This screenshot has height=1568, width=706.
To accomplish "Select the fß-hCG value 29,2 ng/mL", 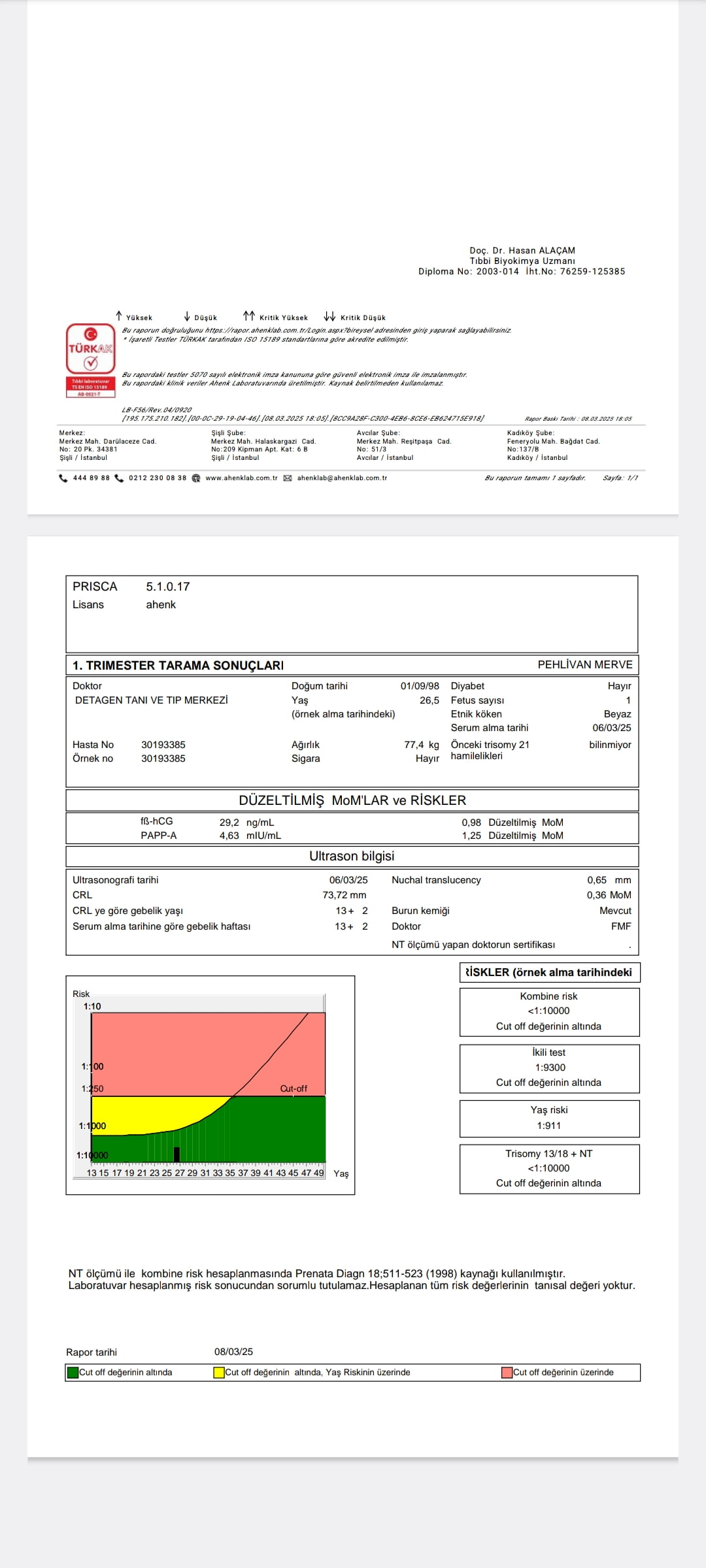I will (246, 823).
